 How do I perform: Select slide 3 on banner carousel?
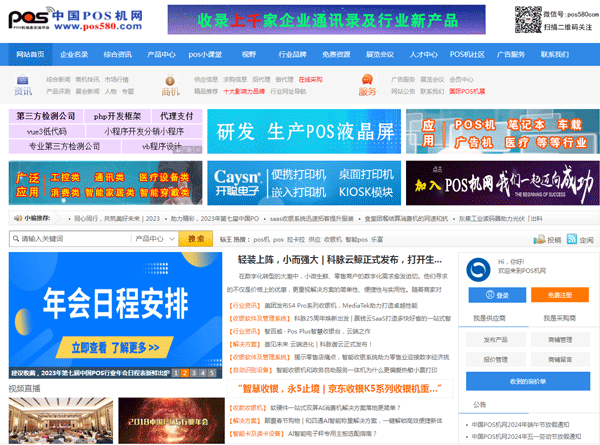[194, 373]
